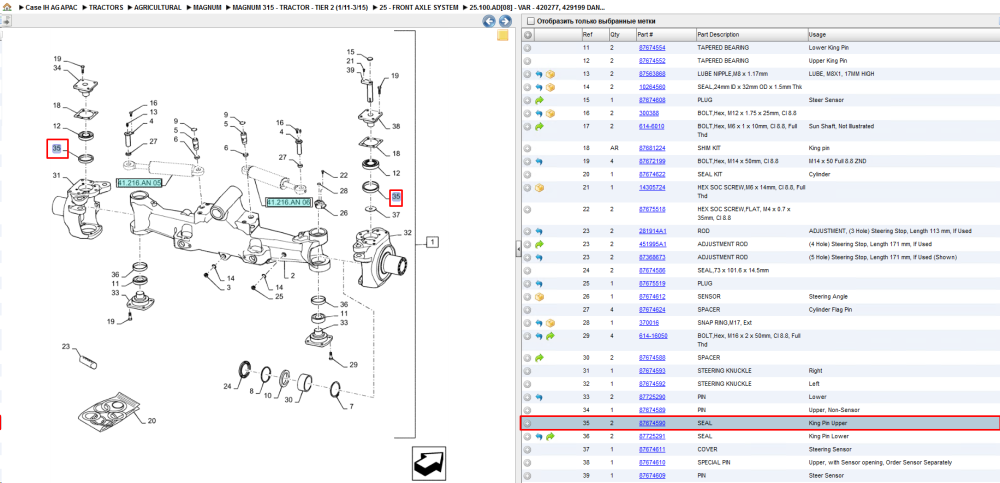
Task: Open box icon on SNAP RING ref 28
Action: 550,323
